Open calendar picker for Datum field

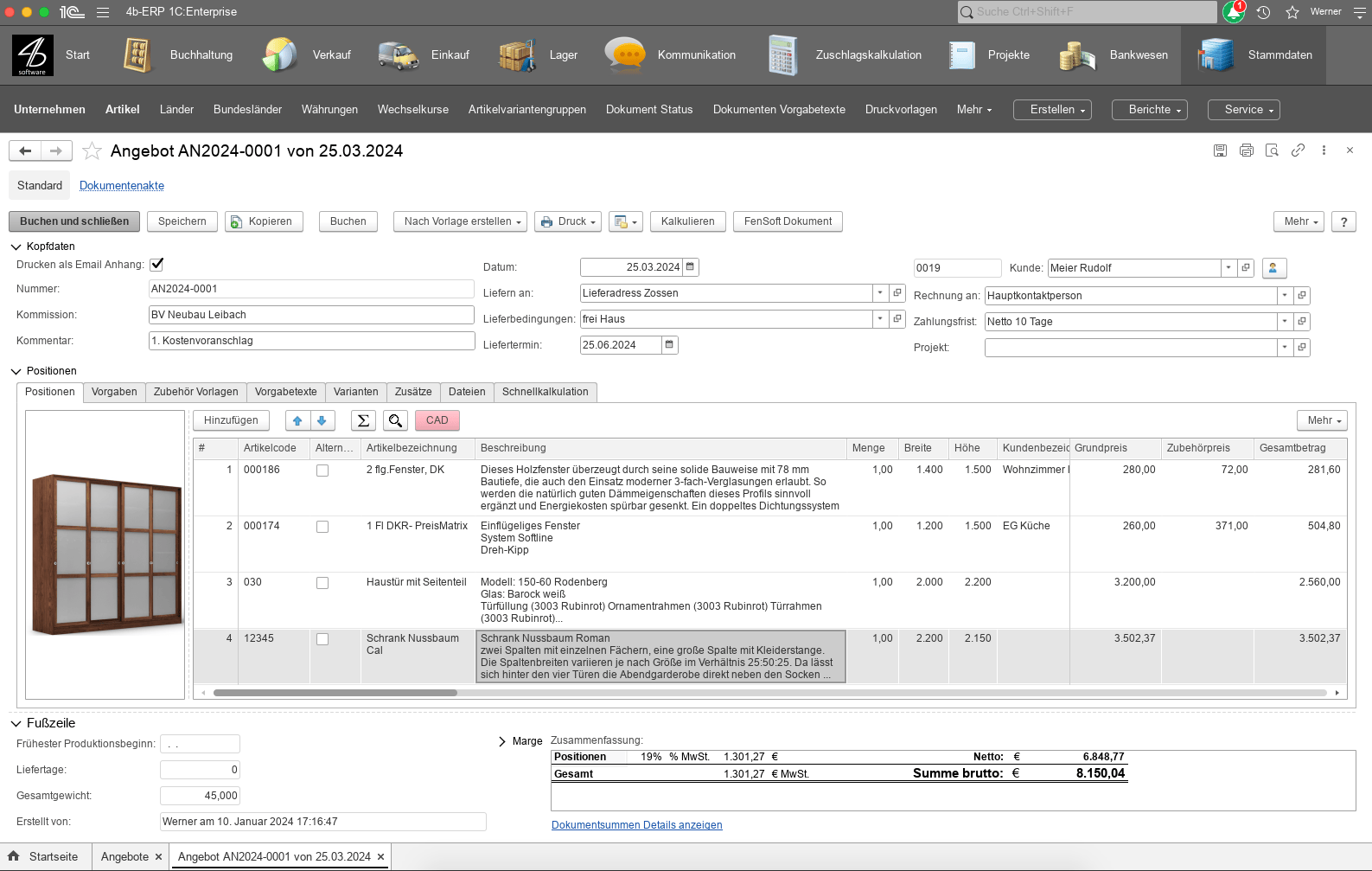(690, 267)
